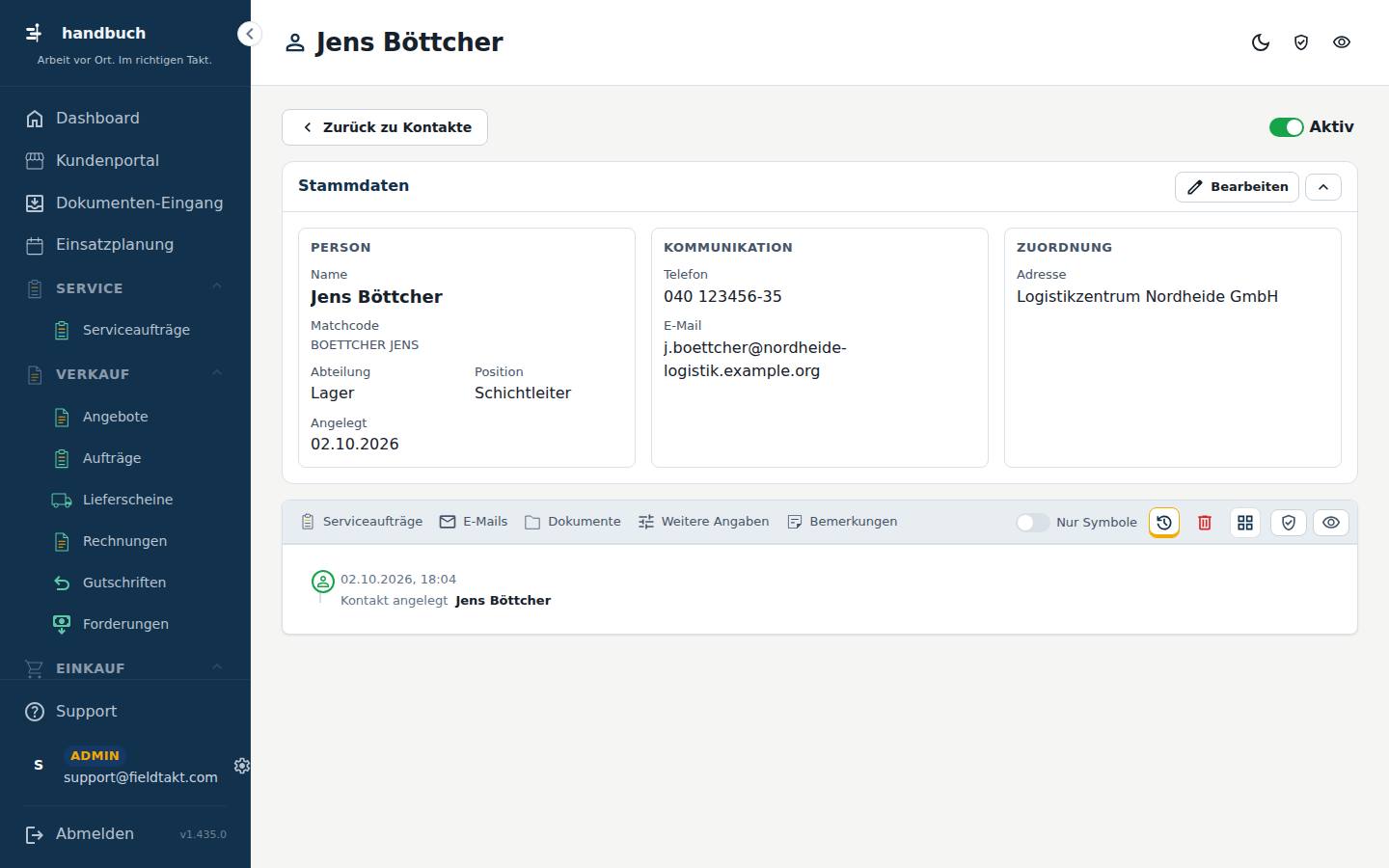Open the grid layout icon in toolbar
Viewport: 1389px width, 868px height.
point(1245,522)
